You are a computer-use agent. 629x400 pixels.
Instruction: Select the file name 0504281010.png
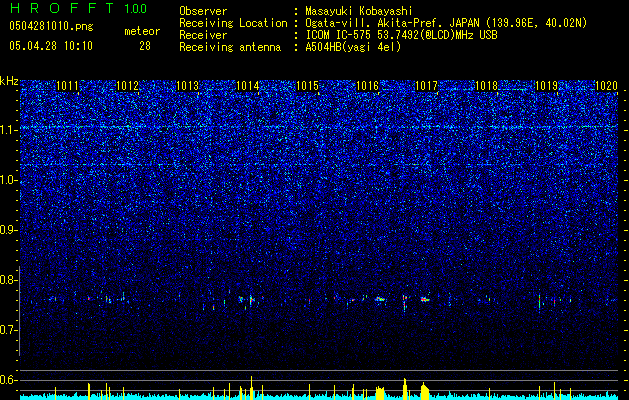click(x=51, y=26)
